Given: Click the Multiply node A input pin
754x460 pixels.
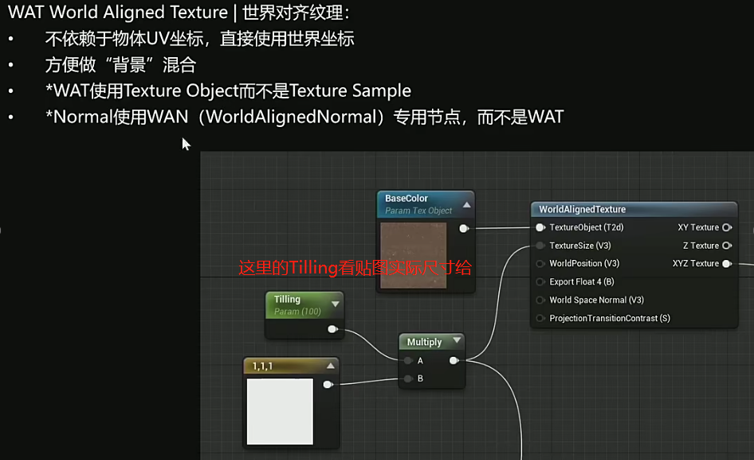Looking at the screenshot, I should [x=408, y=361].
